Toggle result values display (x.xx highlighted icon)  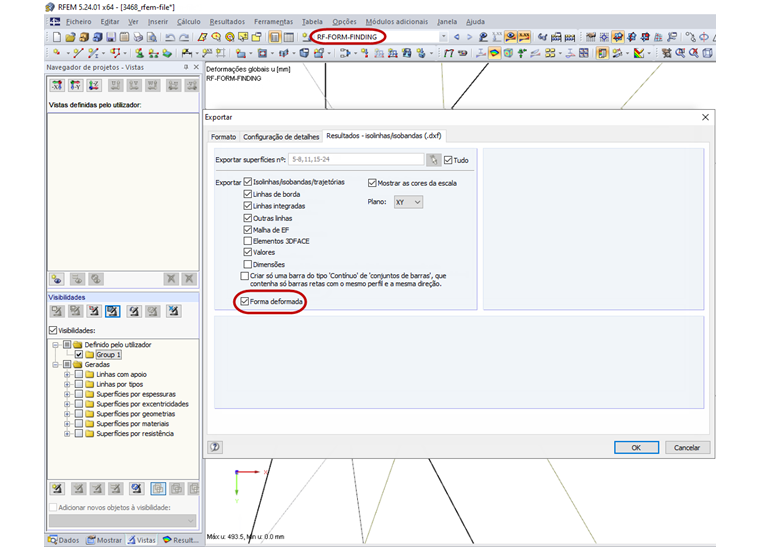[x=523, y=37]
